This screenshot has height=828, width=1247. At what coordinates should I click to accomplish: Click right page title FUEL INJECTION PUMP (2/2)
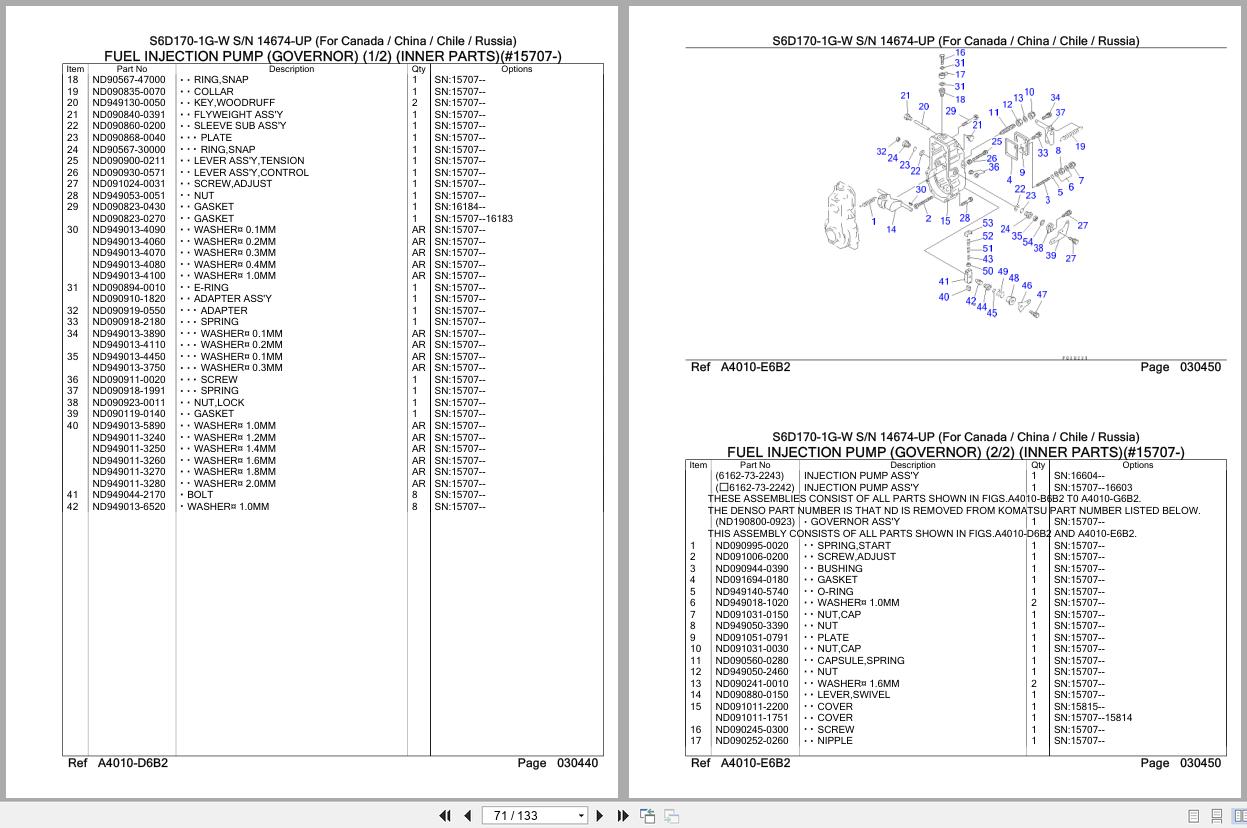956,452
